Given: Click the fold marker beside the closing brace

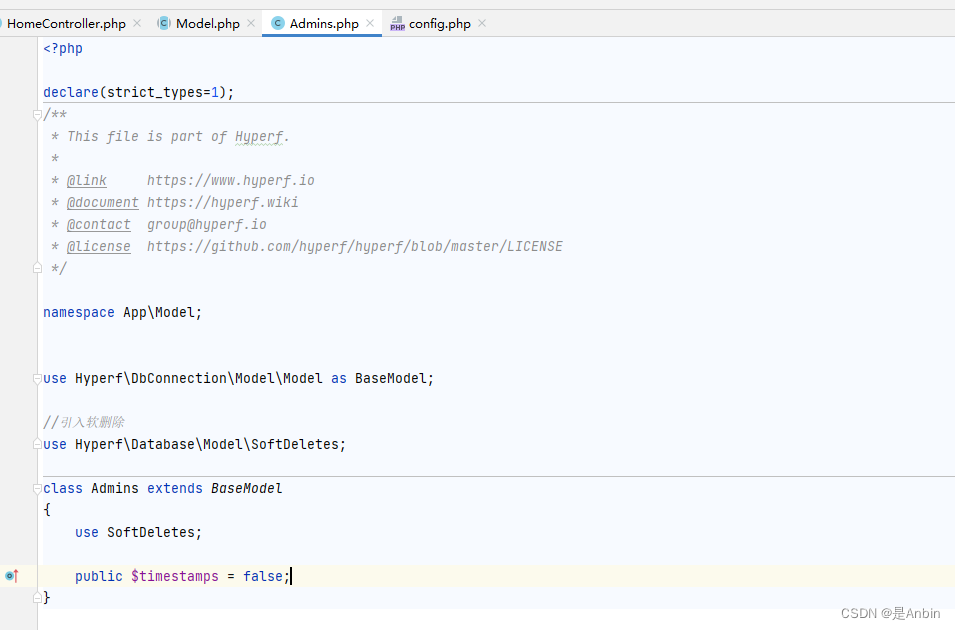Looking at the screenshot, I should pyautogui.click(x=37, y=597).
